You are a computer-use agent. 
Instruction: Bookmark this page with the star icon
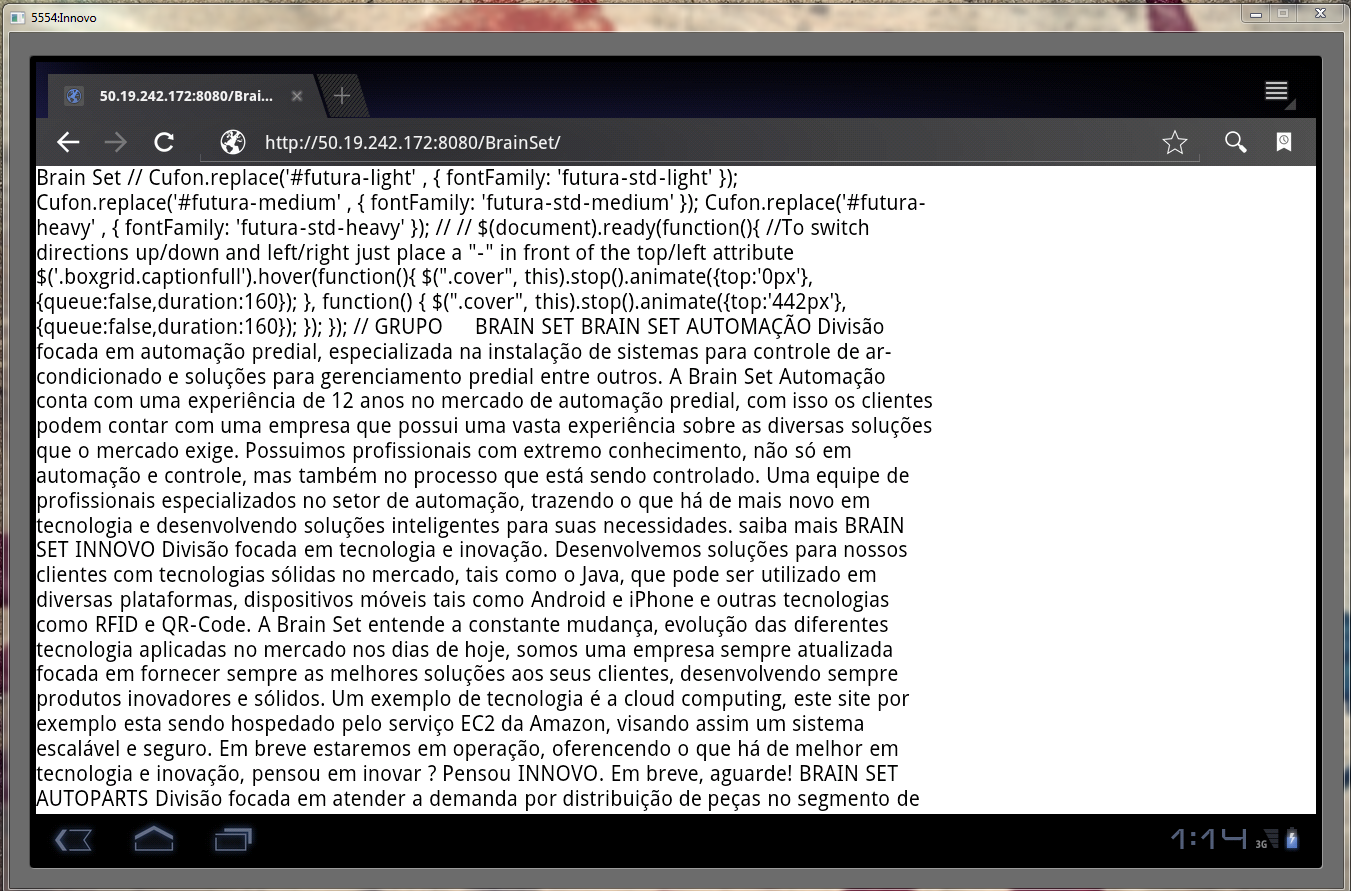tap(1175, 143)
